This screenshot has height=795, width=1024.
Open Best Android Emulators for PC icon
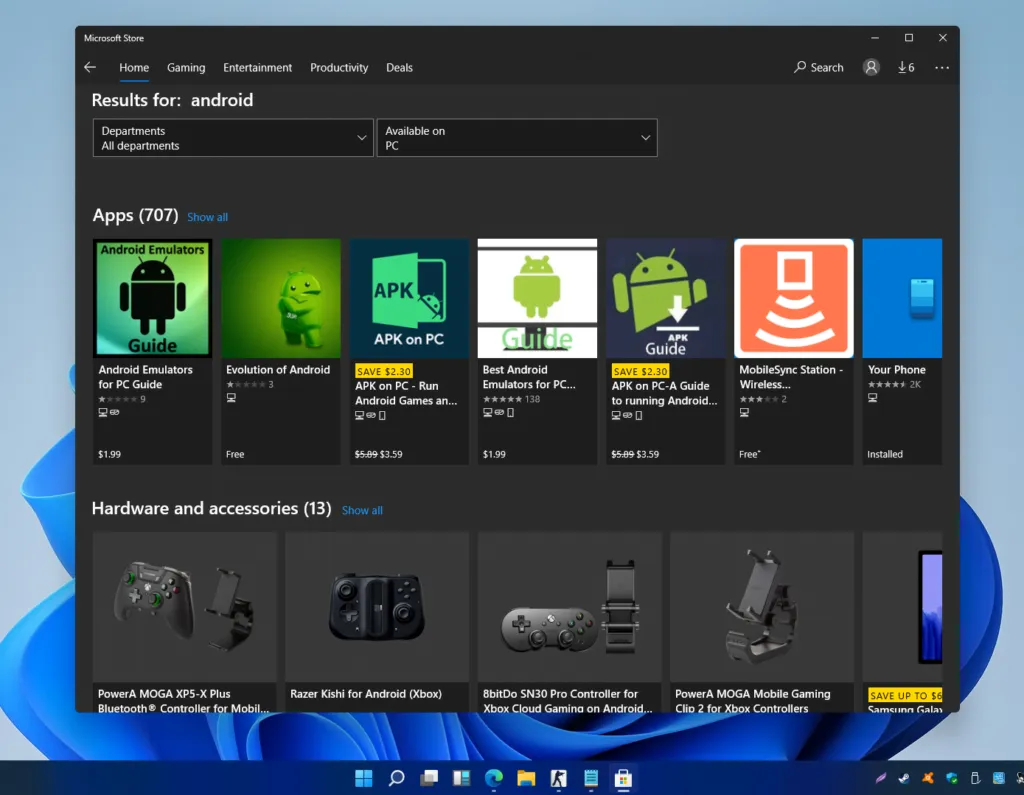(x=537, y=298)
